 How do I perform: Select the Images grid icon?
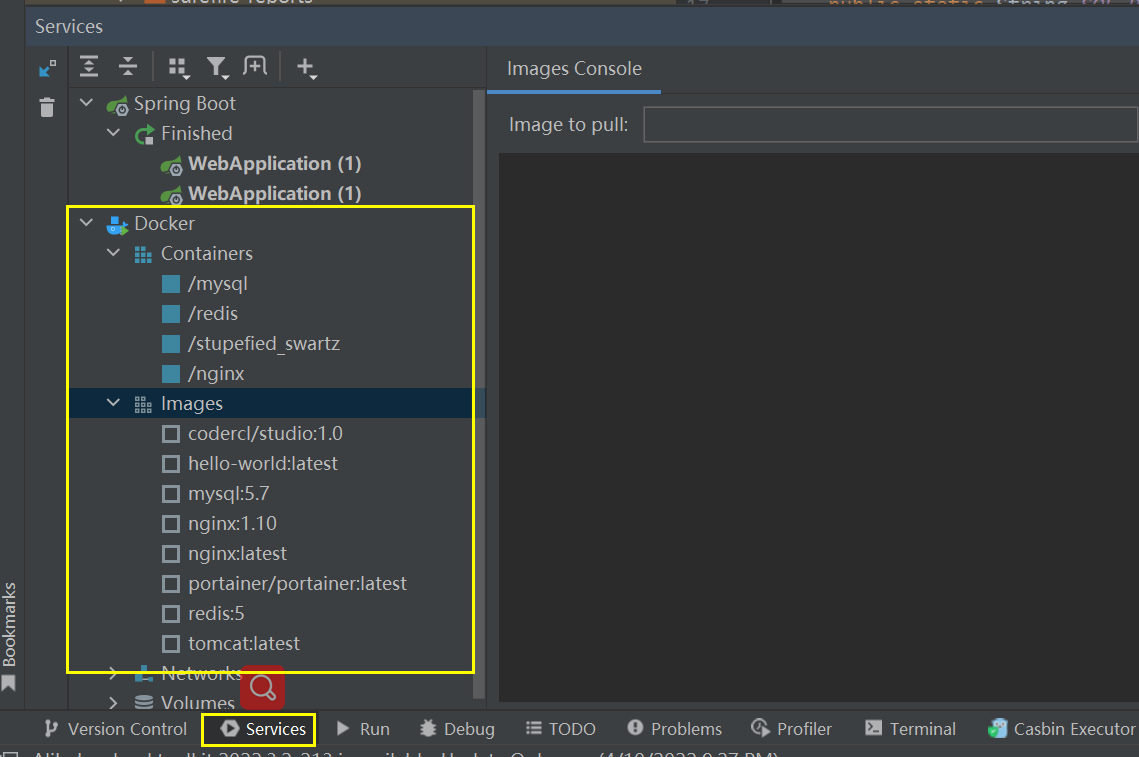coord(143,405)
